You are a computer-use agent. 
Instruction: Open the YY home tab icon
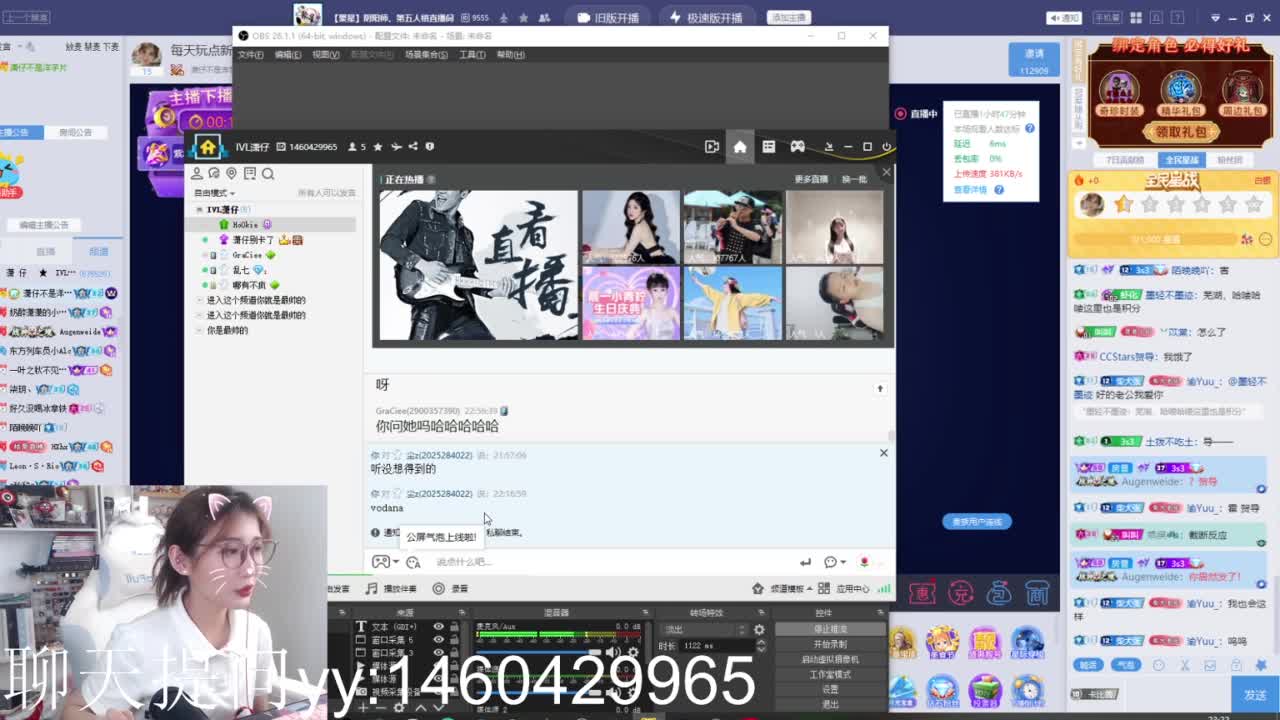[740, 147]
